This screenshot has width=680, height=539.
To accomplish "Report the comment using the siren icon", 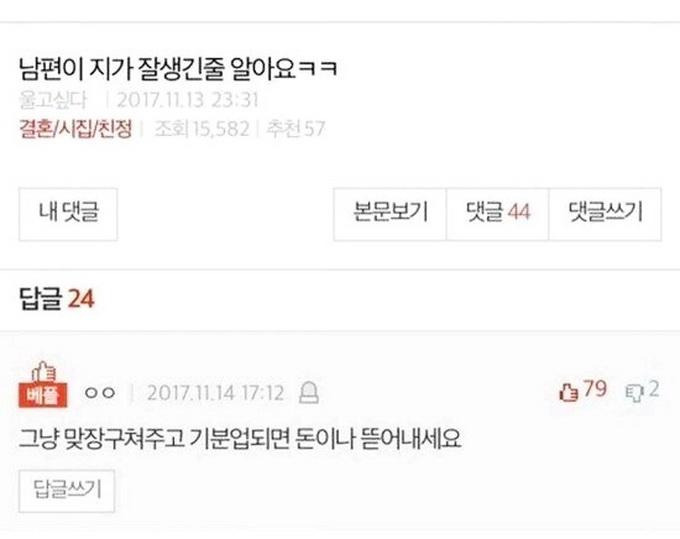I will [309, 392].
